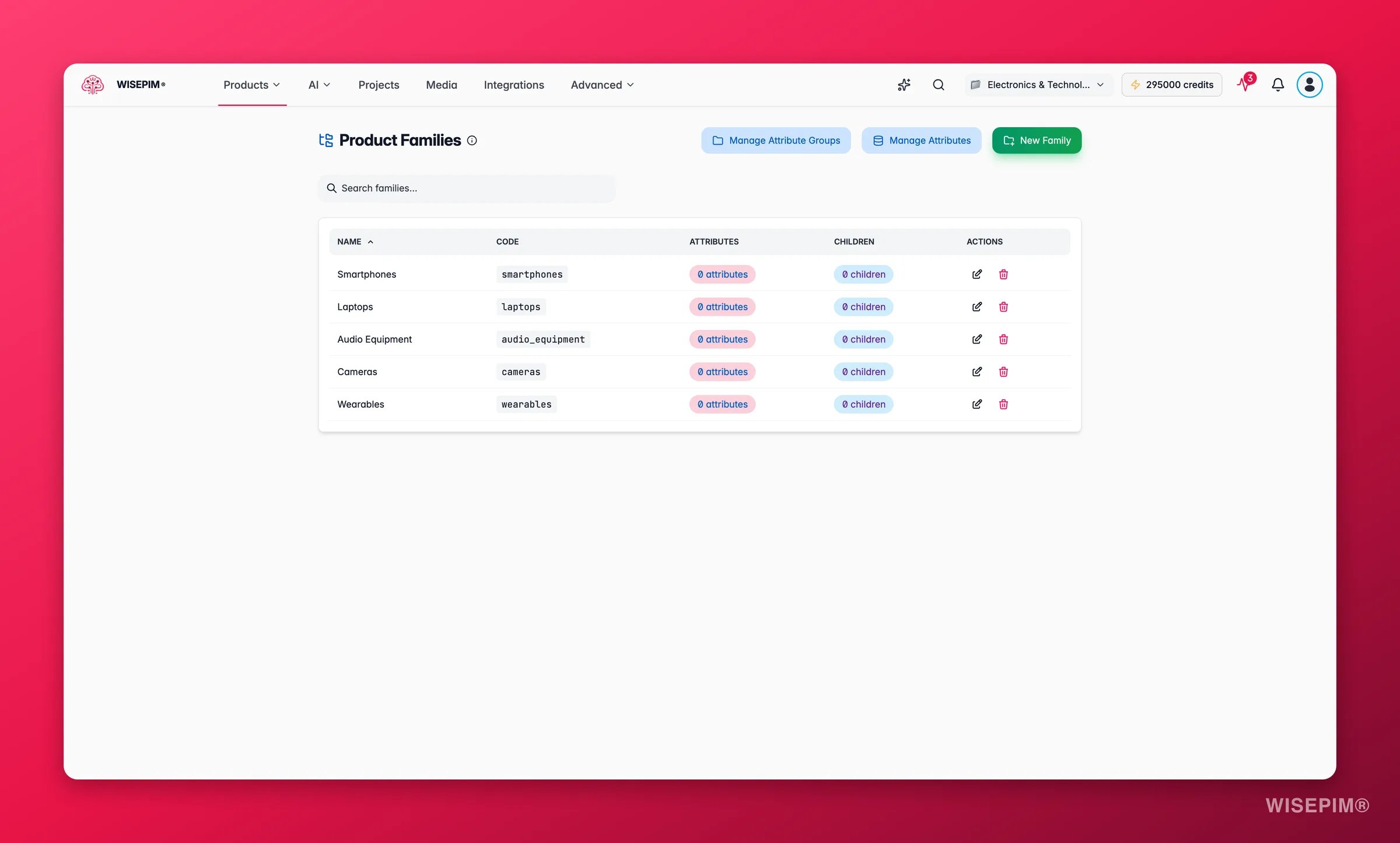
Task: Click the CODE column header
Action: tap(508, 242)
